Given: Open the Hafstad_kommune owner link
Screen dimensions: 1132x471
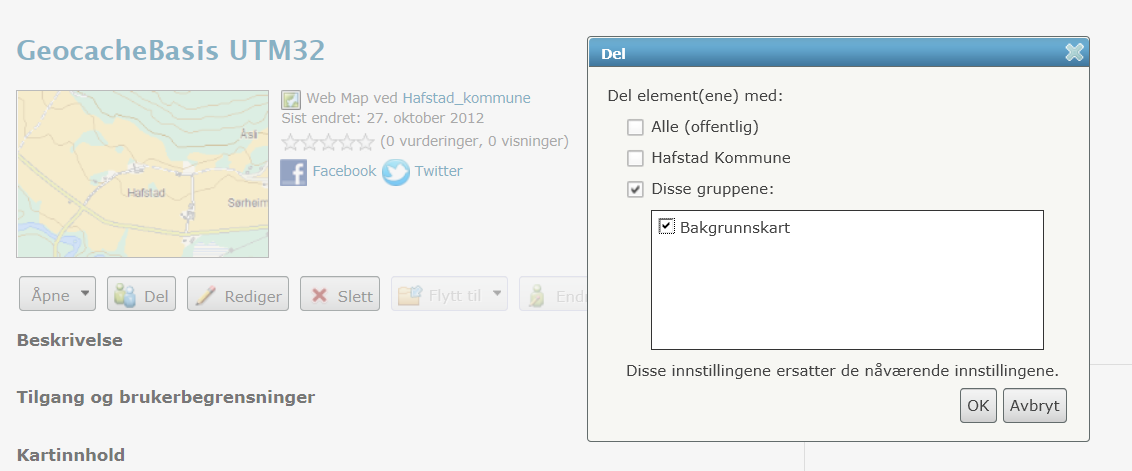Looking at the screenshot, I should click(466, 98).
